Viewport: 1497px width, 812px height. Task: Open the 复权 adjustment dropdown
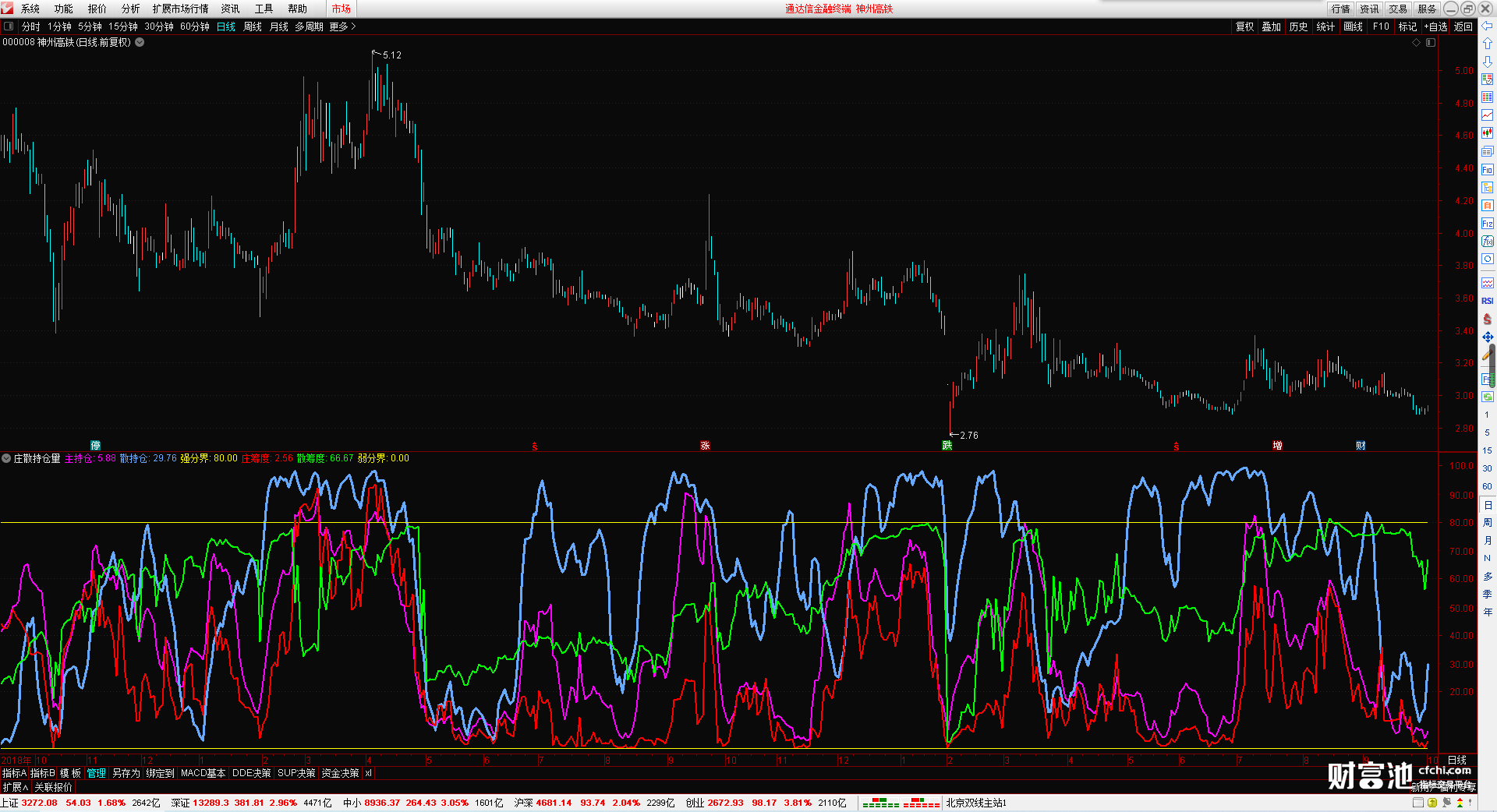1245,26
